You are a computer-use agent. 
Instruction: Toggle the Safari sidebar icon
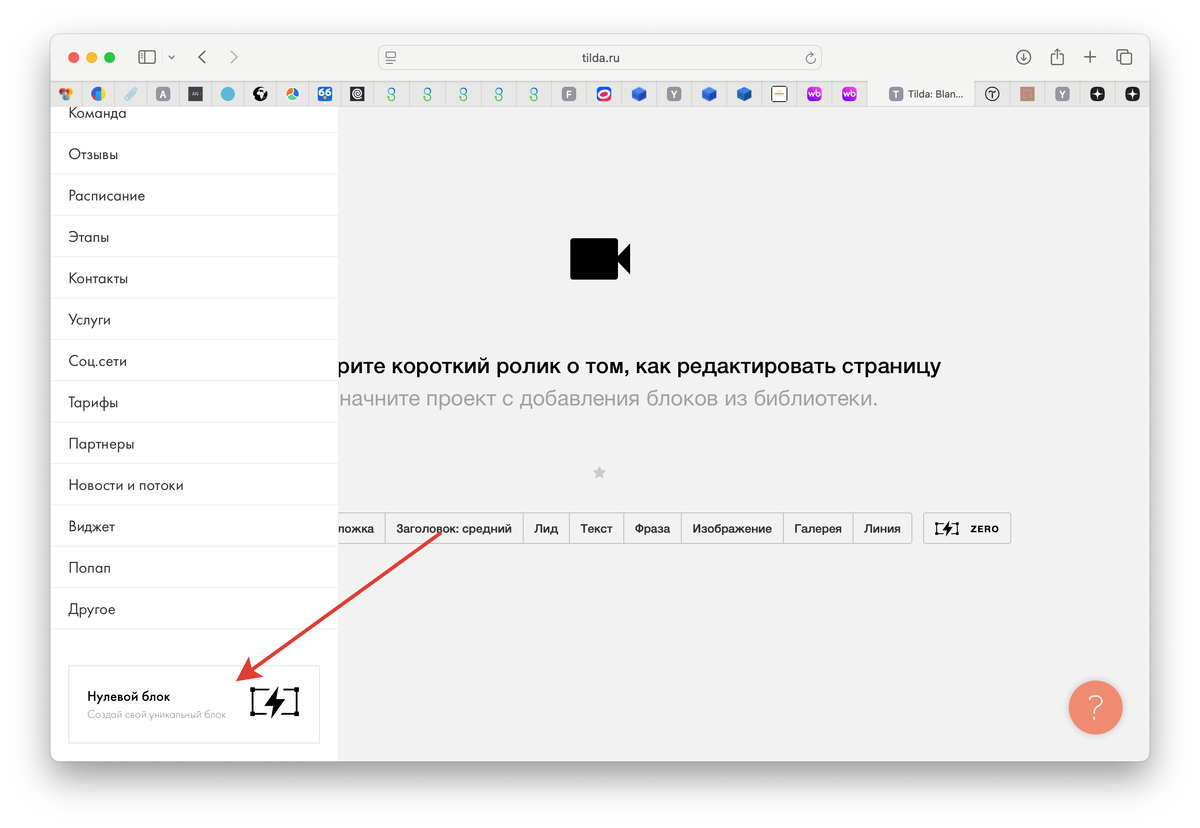pos(147,57)
